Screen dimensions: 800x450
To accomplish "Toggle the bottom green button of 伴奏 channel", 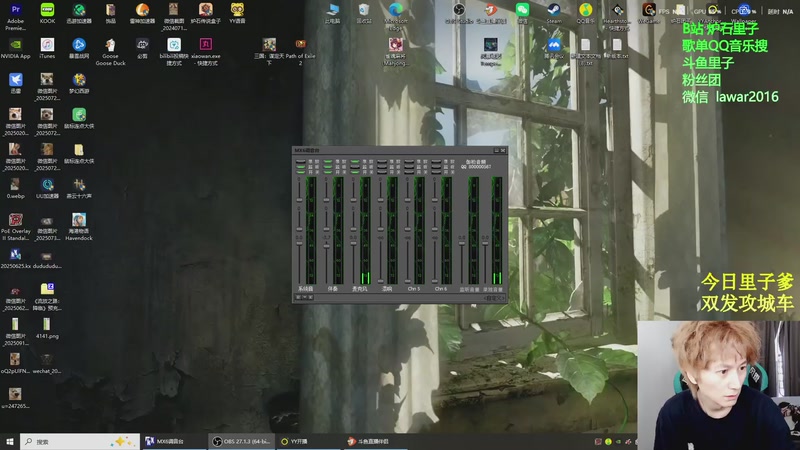I will tap(328, 171).
